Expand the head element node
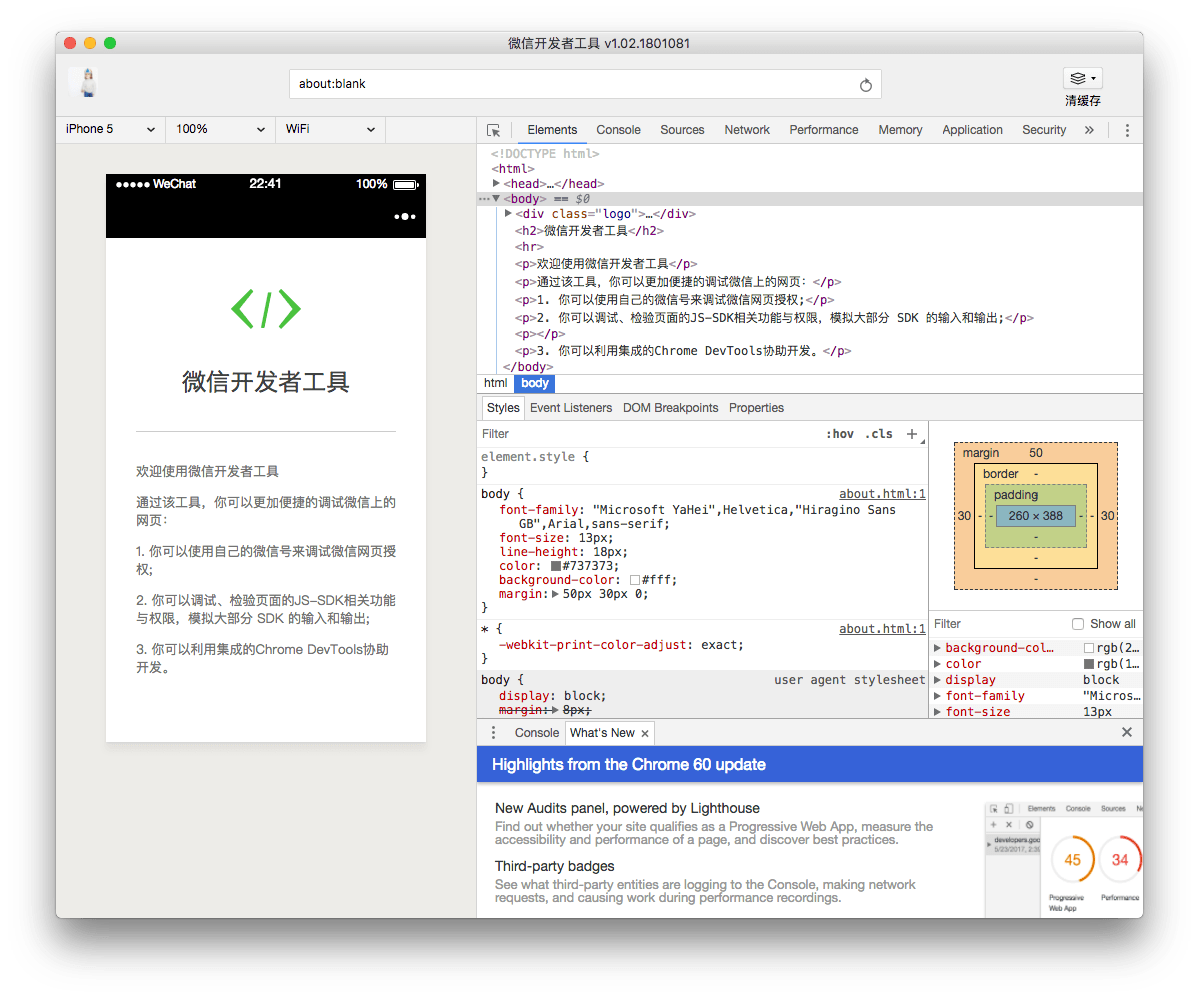This screenshot has height=998, width=1199. [x=496, y=184]
